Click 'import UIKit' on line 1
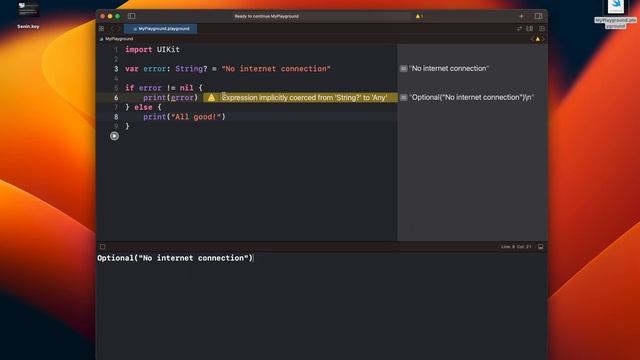The width and height of the screenshot is (640, 360). tap(152, 49)
